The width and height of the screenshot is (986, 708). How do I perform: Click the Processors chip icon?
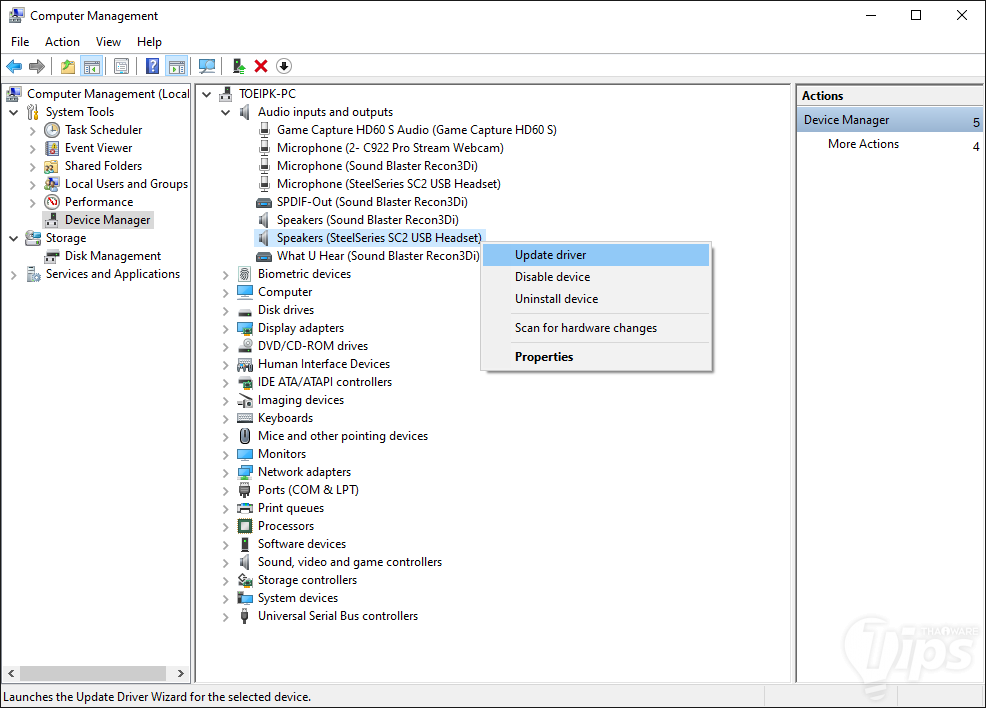click(245, 526)
